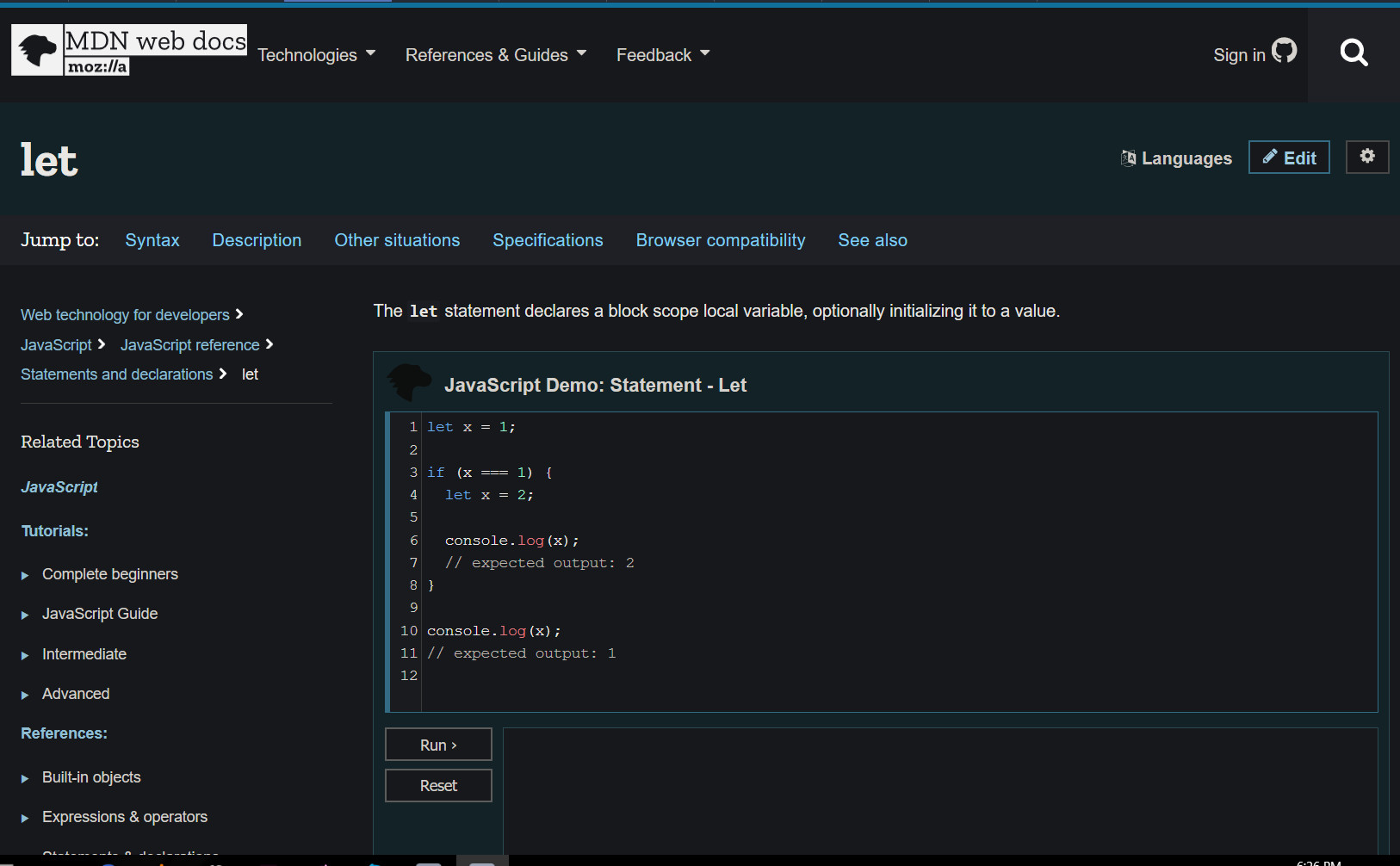
Task: Run the JavaScript demo code
Action: click(x=438, y=745)
